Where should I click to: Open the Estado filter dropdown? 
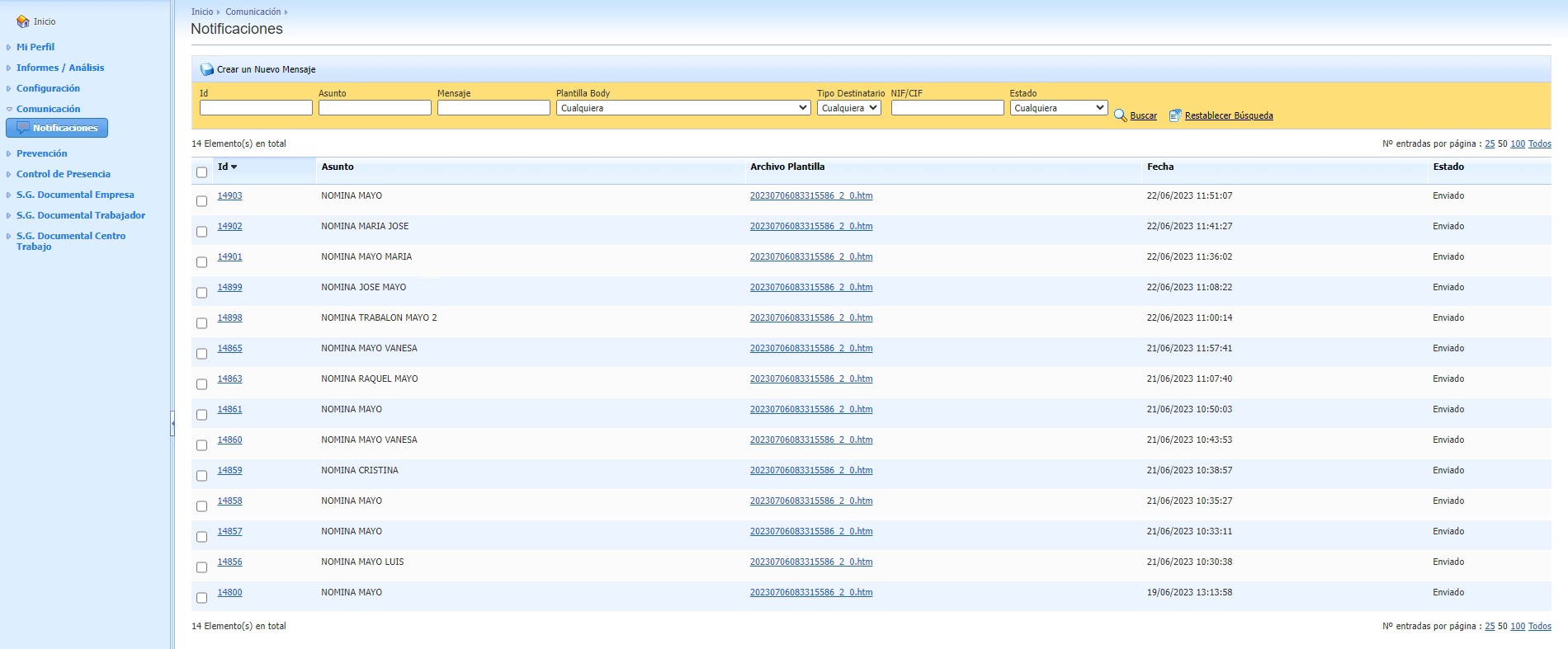coord(1058,108)
